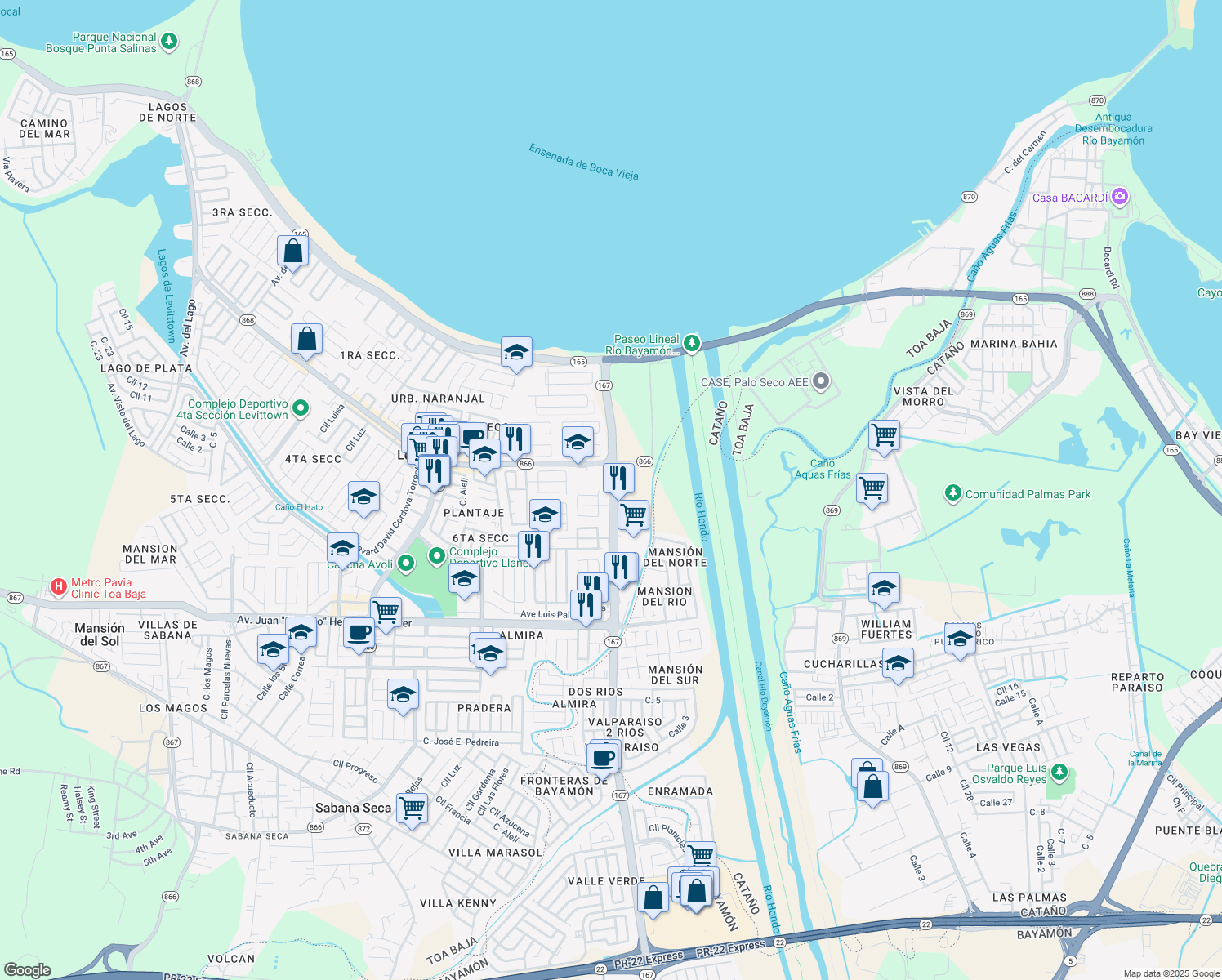The image size is (1222, 980).
Task: Click the school icon near William Fuertes
Action: (885, 587)
